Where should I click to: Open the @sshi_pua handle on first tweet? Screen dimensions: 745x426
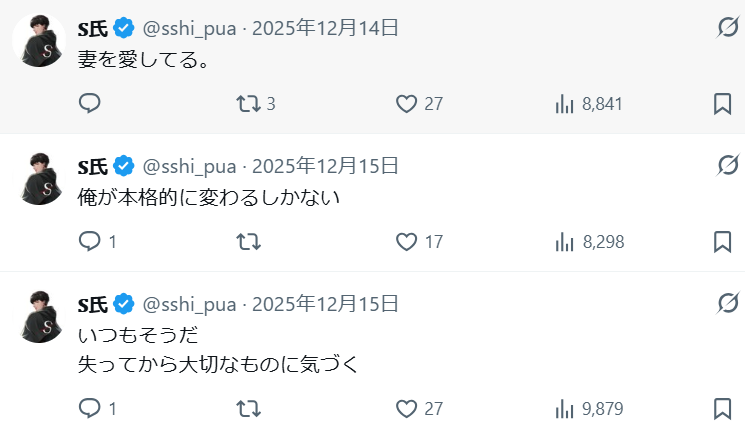coord(190,28)
